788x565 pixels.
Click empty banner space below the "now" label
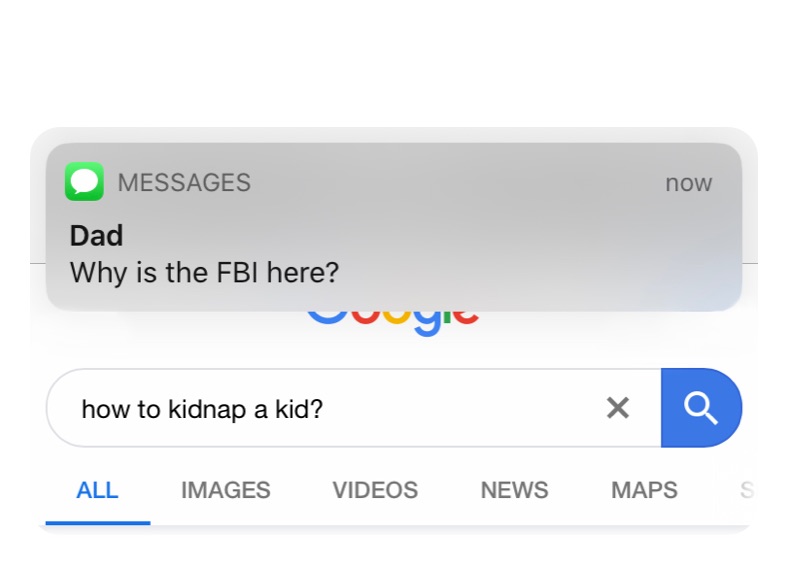click(688, 240)
